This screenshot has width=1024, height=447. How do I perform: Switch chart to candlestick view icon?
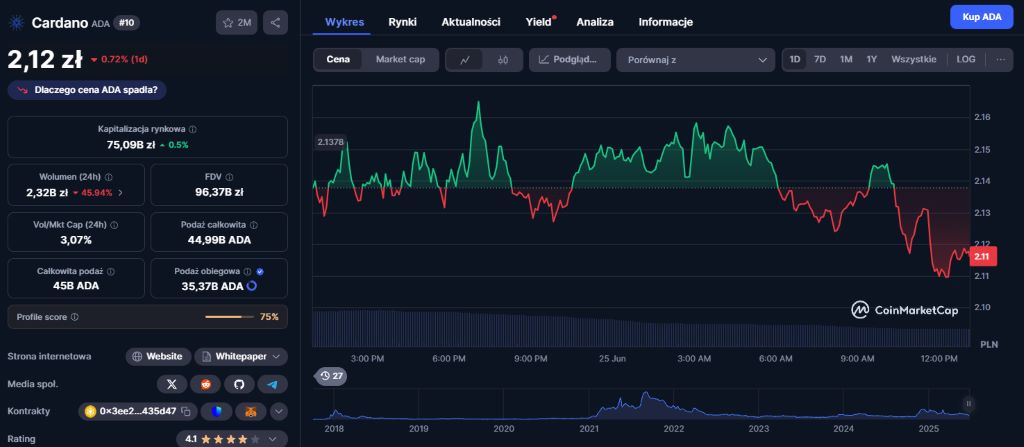click(502, 59)
